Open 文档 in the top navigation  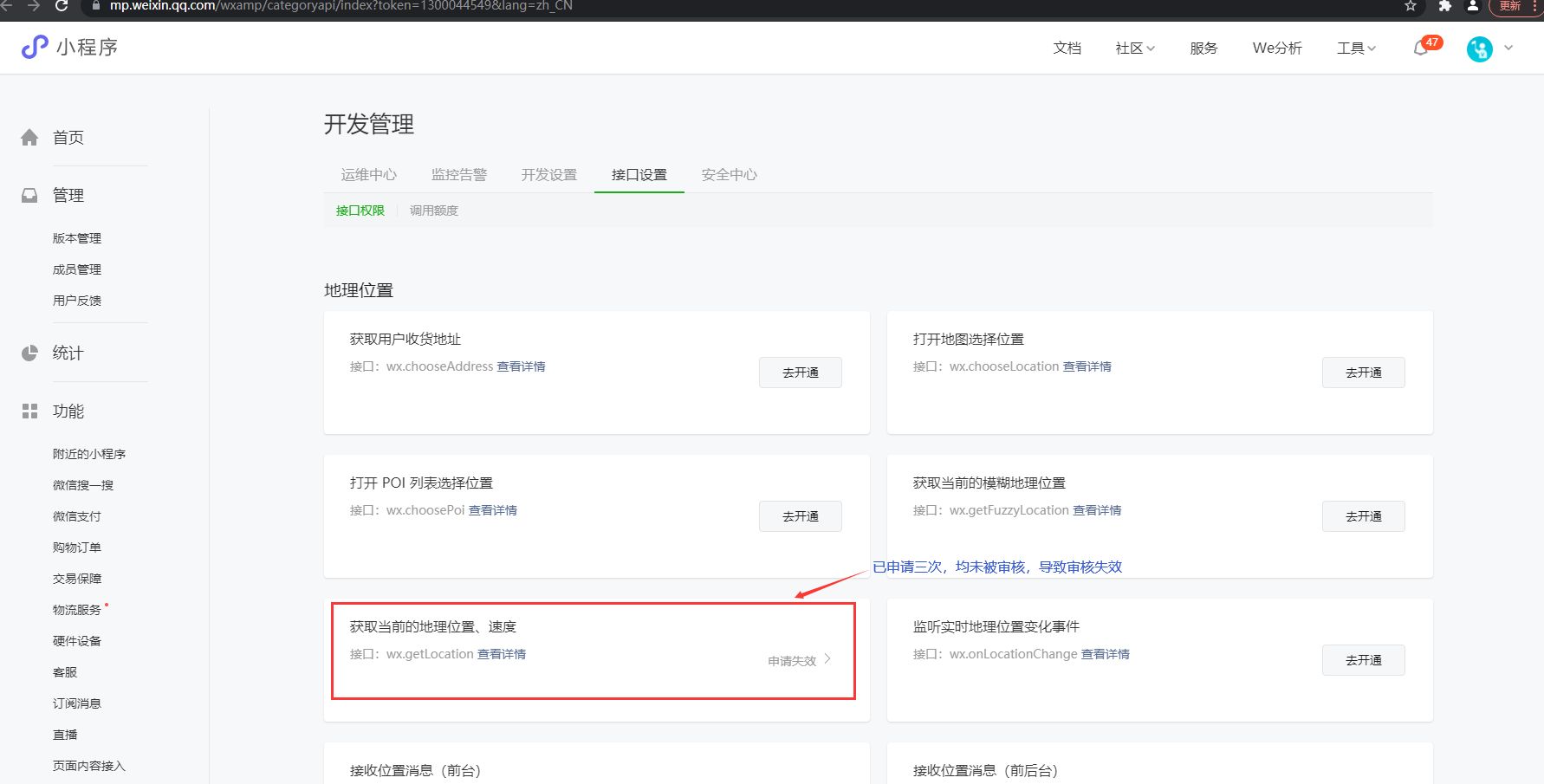click(x=1067, y=49)
